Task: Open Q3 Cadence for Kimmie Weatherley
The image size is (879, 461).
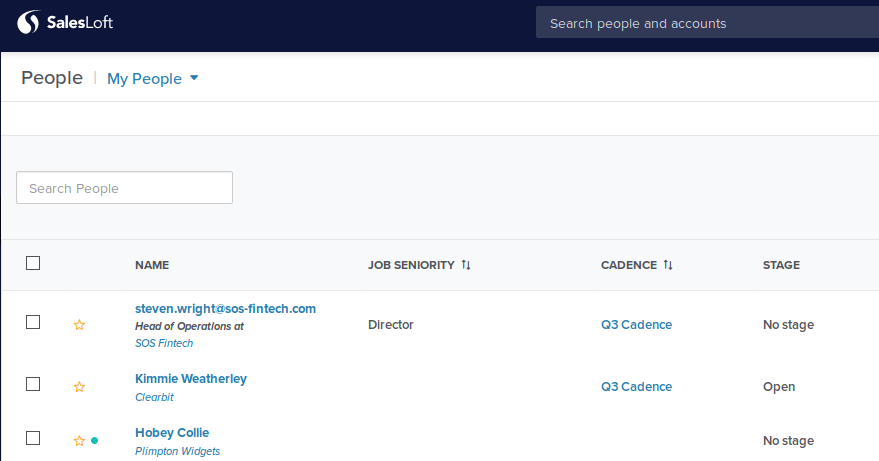Action: coord(636,387)
